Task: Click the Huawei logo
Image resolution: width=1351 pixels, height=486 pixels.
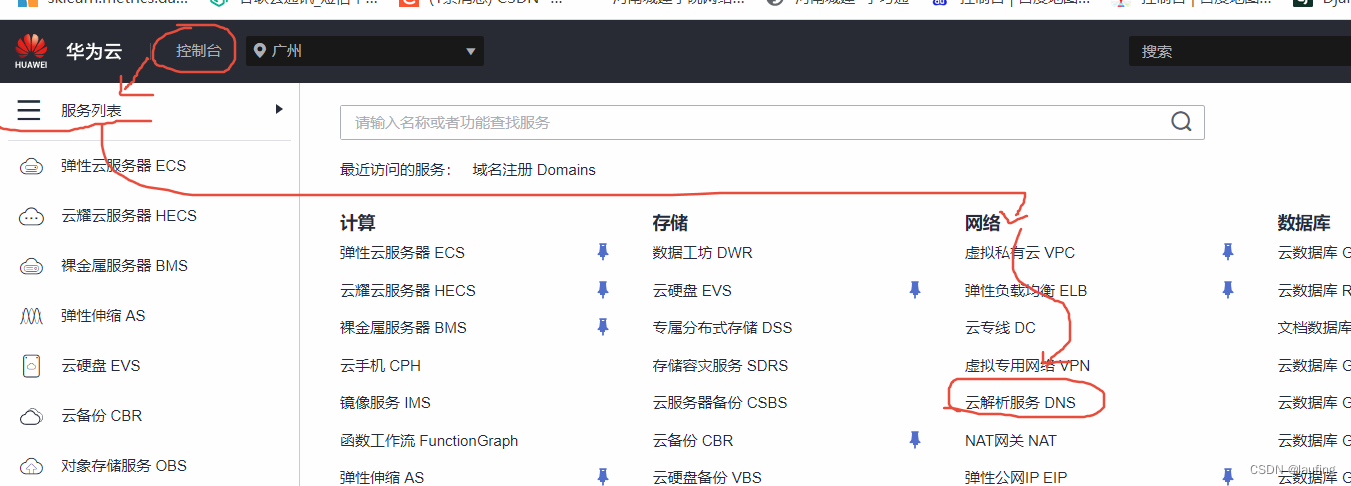Action: point(31,51)
